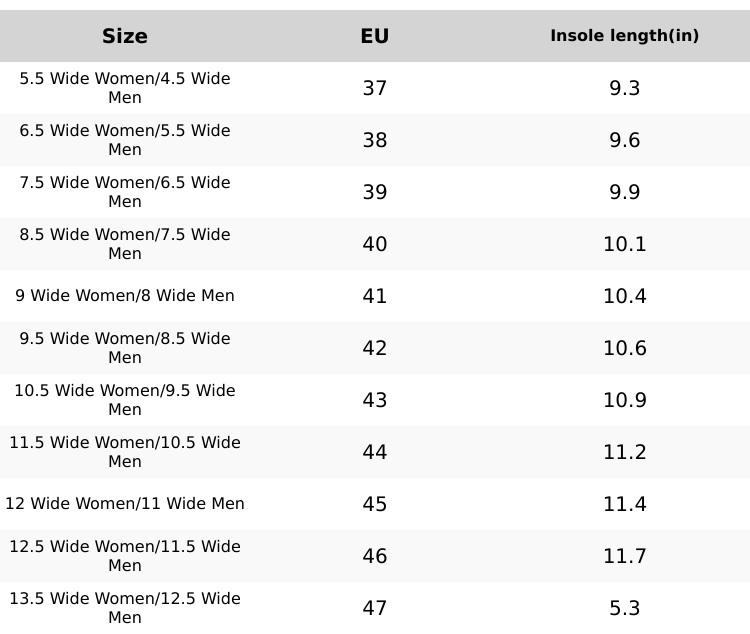
Task: Select the EU 42 cell
Action: coord(375,348)
